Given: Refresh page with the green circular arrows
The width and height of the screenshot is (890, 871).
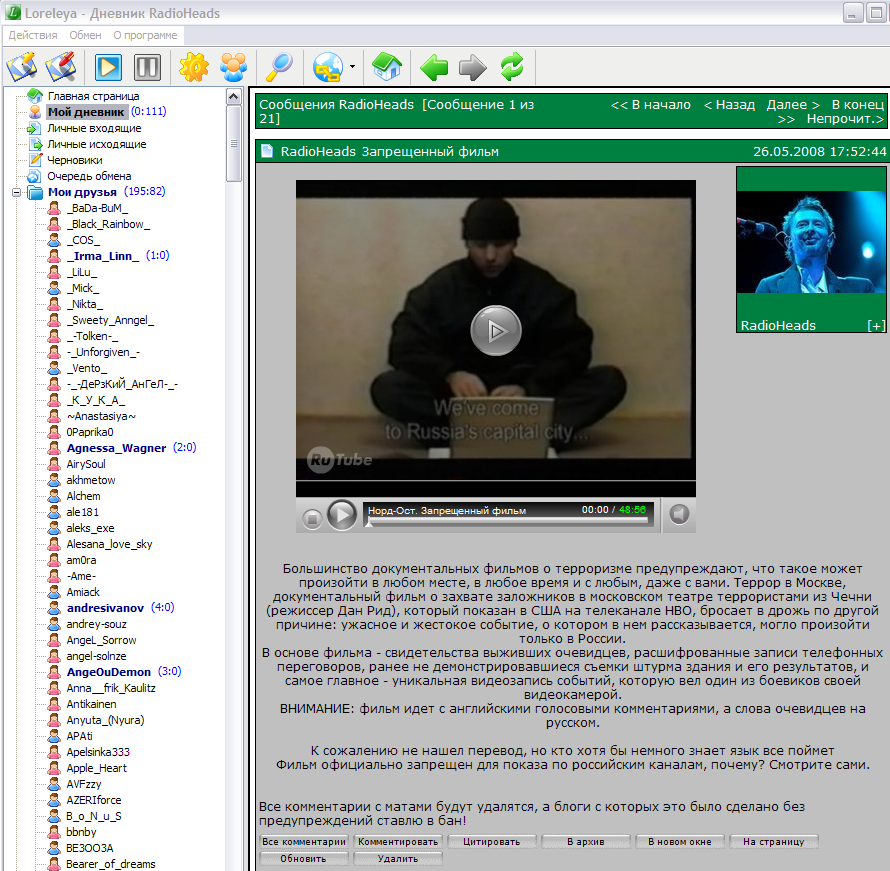Looking at the screenshot, I should coord(511,67).
